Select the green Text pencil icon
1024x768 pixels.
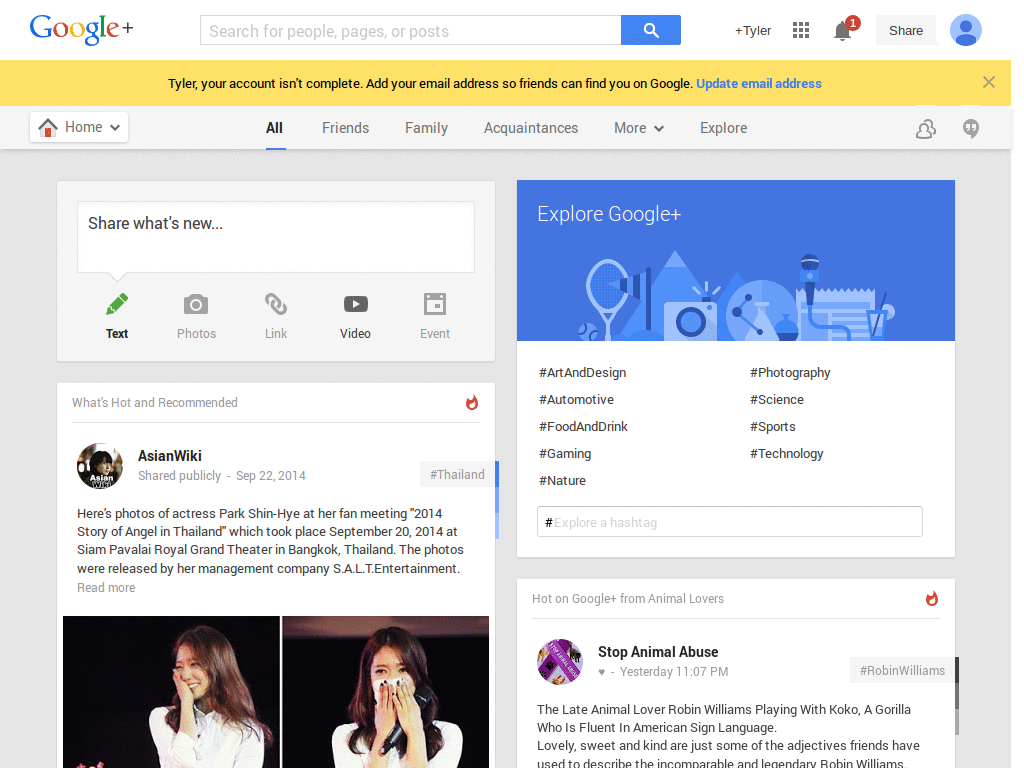[x=117, y=305]
